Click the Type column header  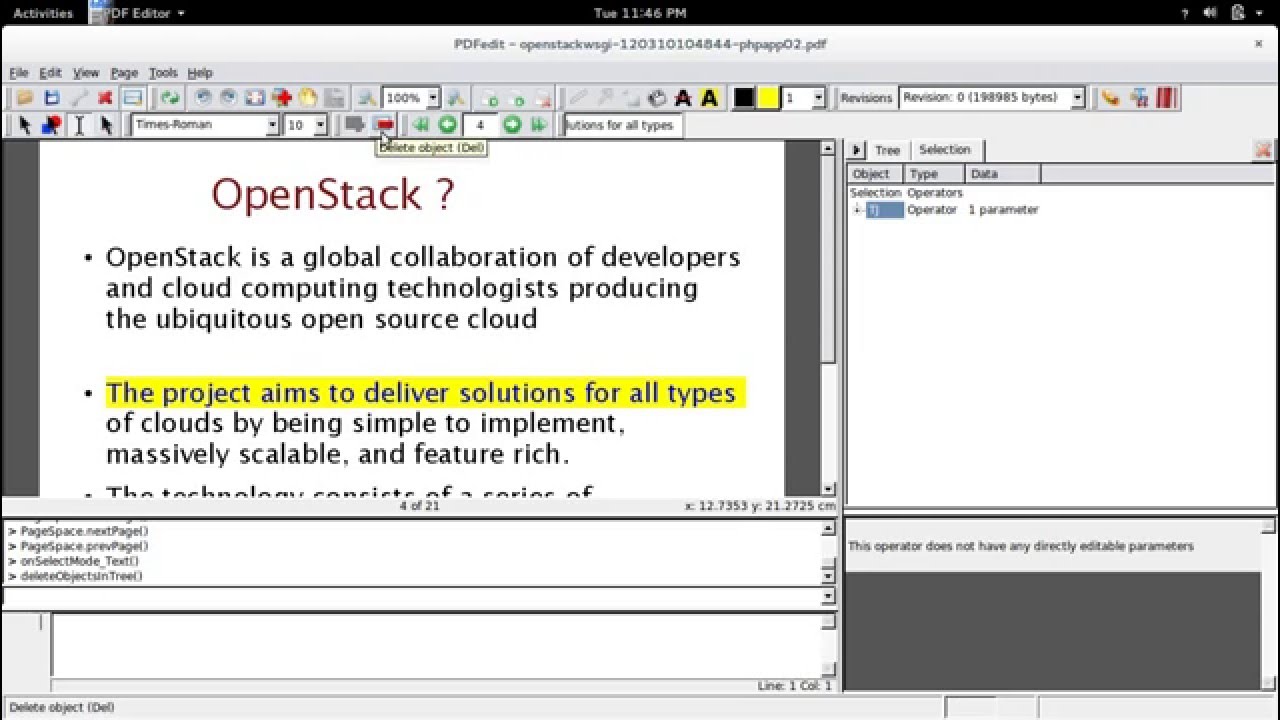pyautogui.click(x=935, y=174)
